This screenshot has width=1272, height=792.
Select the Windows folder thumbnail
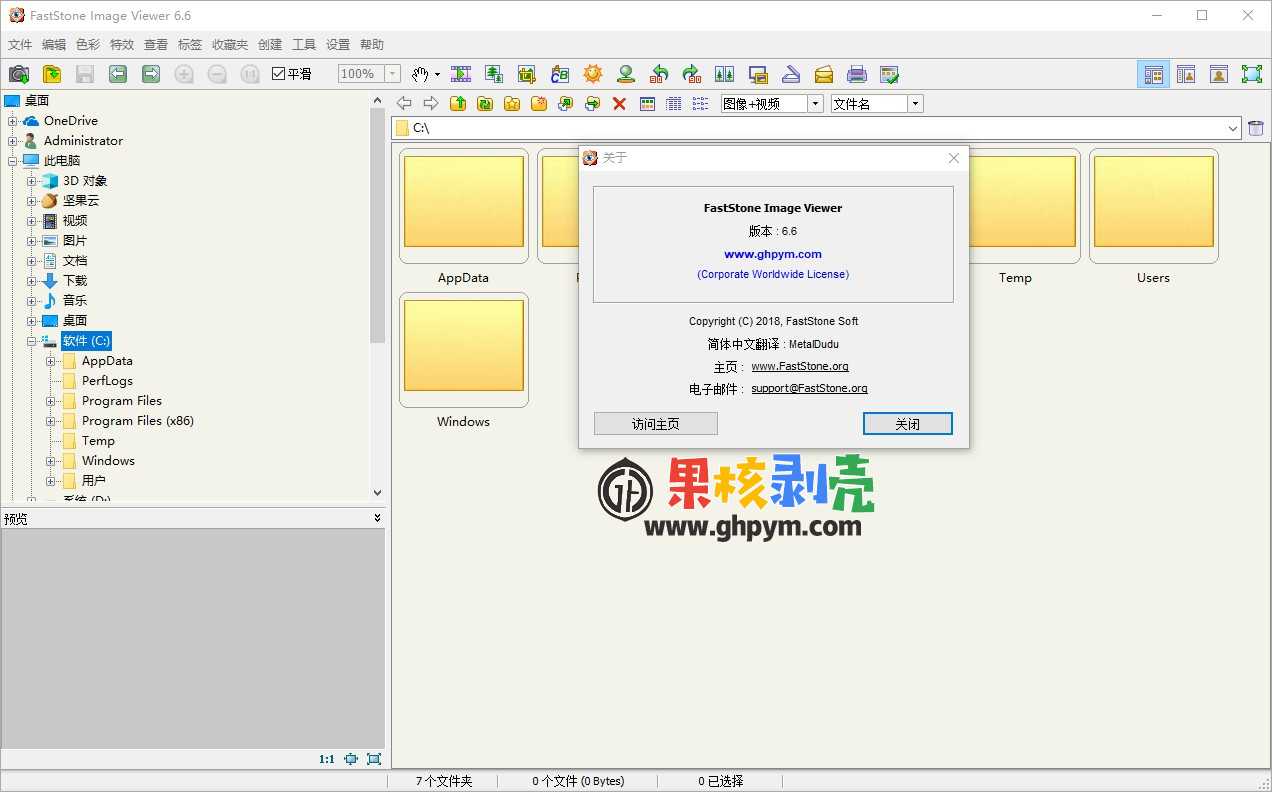464,351
